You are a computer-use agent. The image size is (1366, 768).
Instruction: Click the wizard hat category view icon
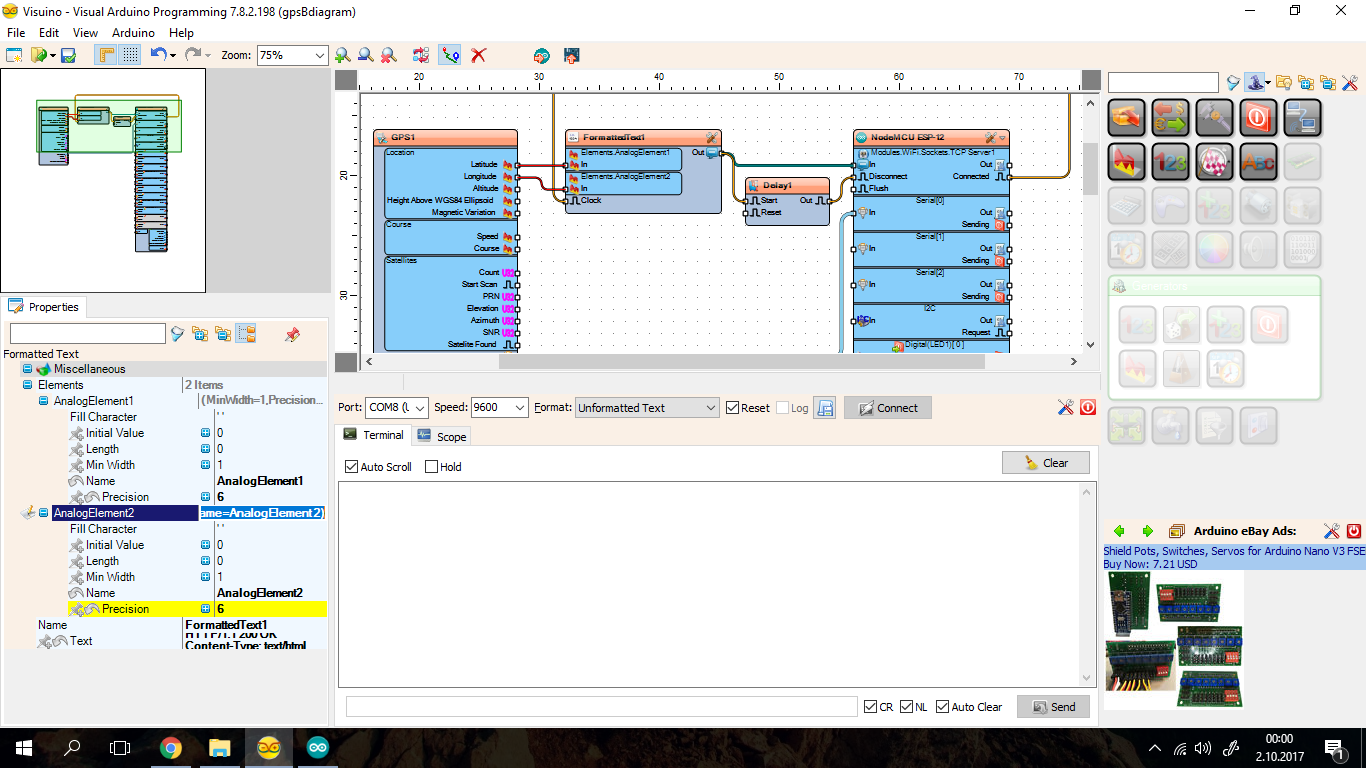[1256, 83]
